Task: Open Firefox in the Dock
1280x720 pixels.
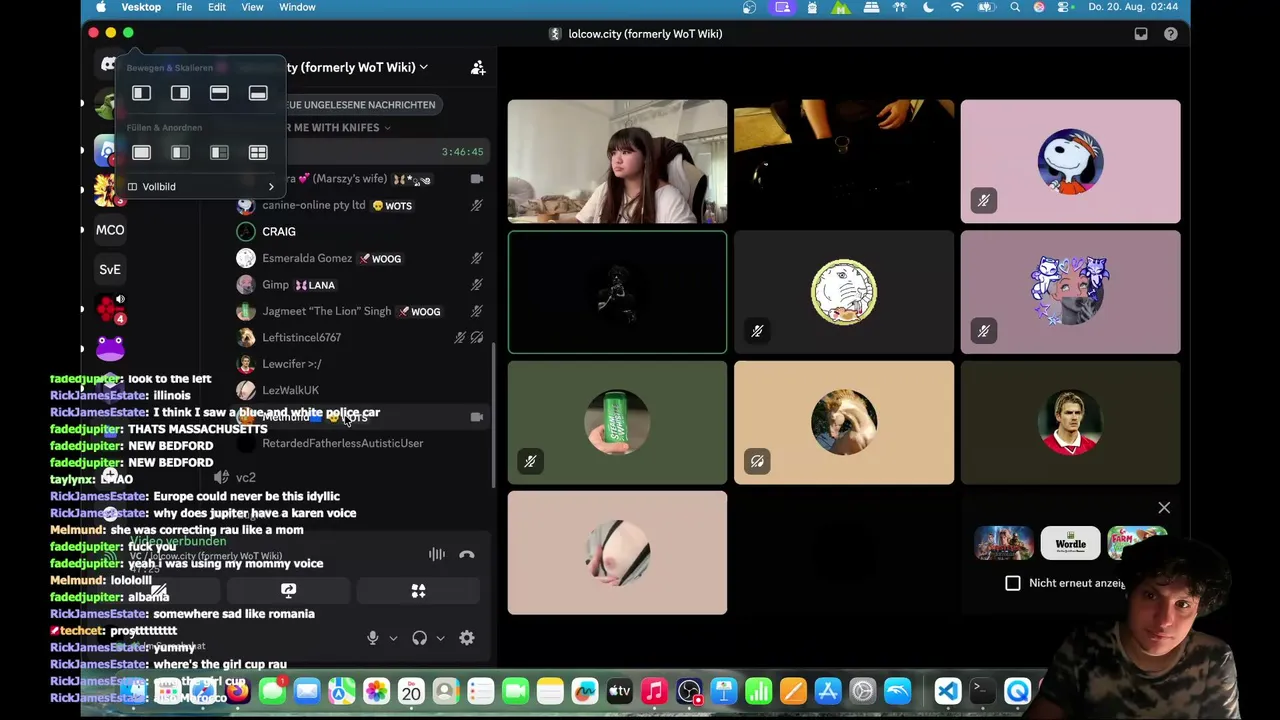Action: 237,691
